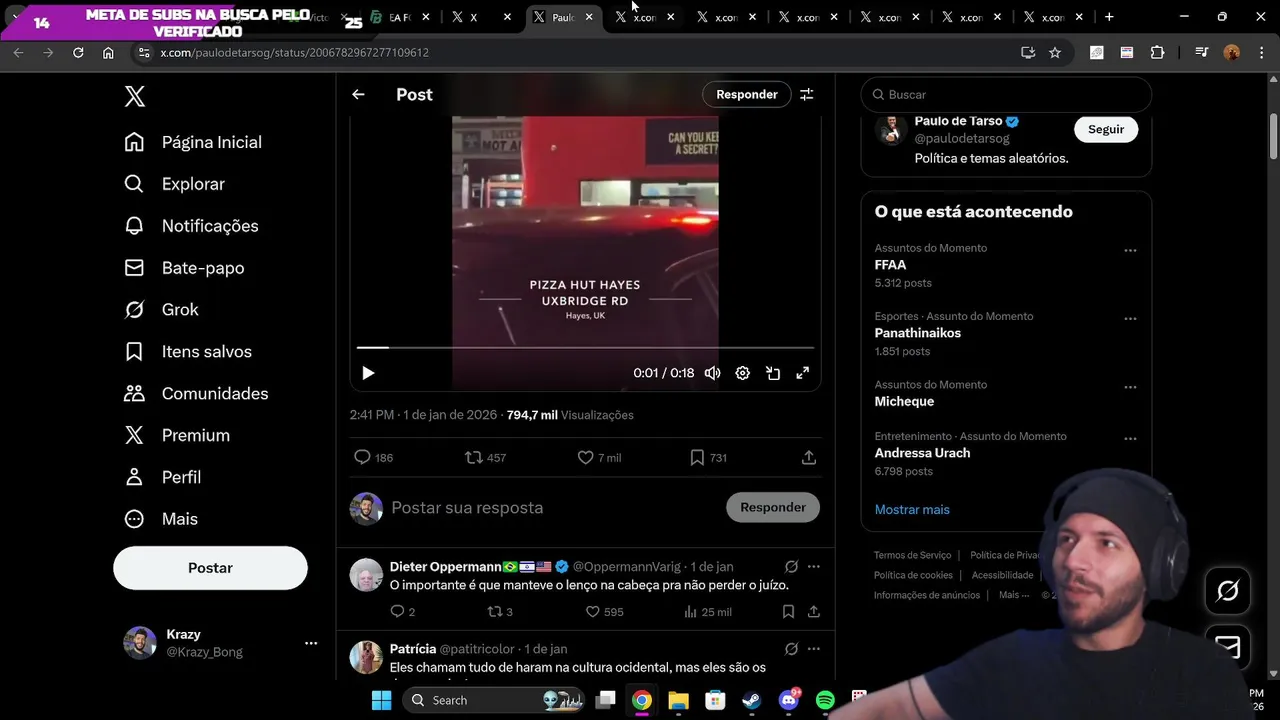Open File Explorer from taskbar
Image resolution: width=1280 pixels, height=720 pixels.
(678, 700)
